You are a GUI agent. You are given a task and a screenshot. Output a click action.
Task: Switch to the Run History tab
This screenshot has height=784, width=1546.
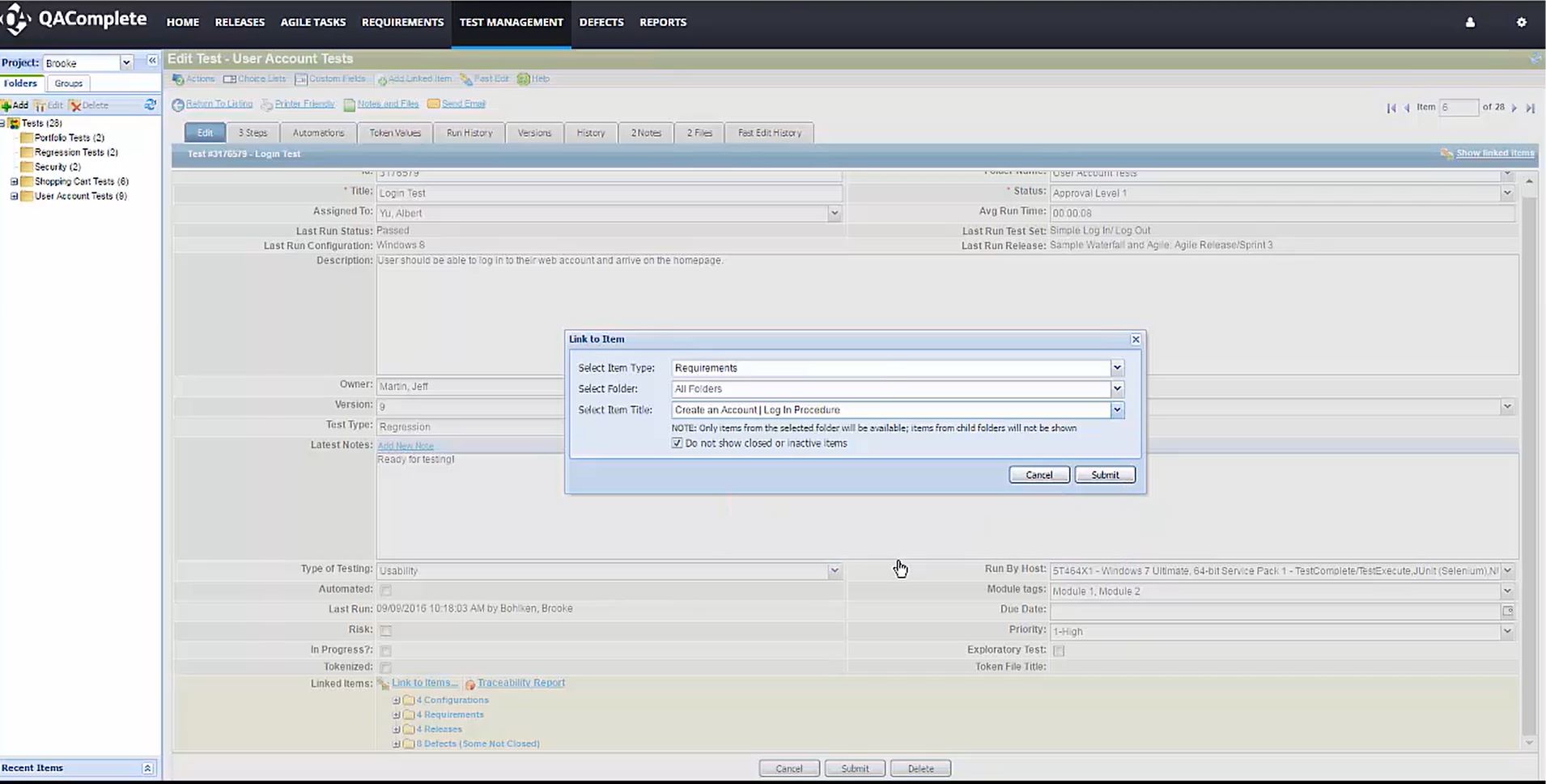coord(469,132)
